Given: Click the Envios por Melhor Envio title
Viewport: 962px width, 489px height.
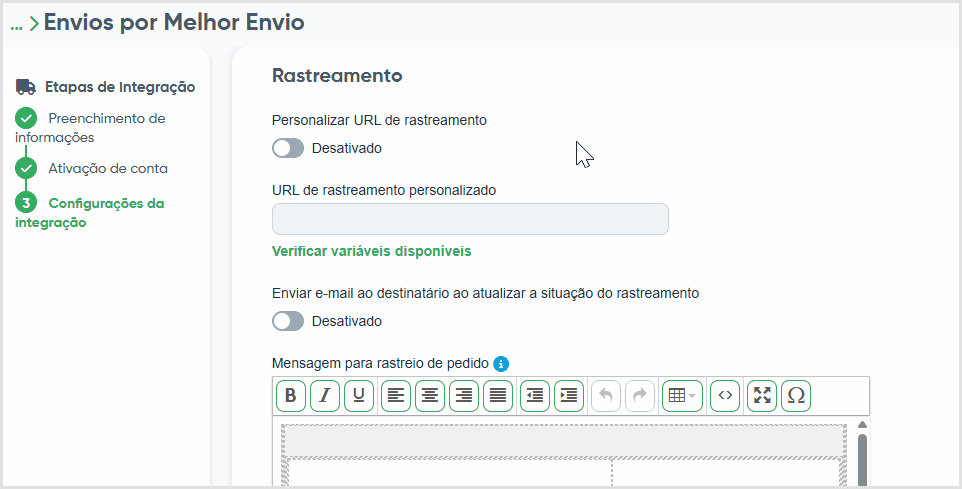Looking at the screenshot, I should 174,23.
